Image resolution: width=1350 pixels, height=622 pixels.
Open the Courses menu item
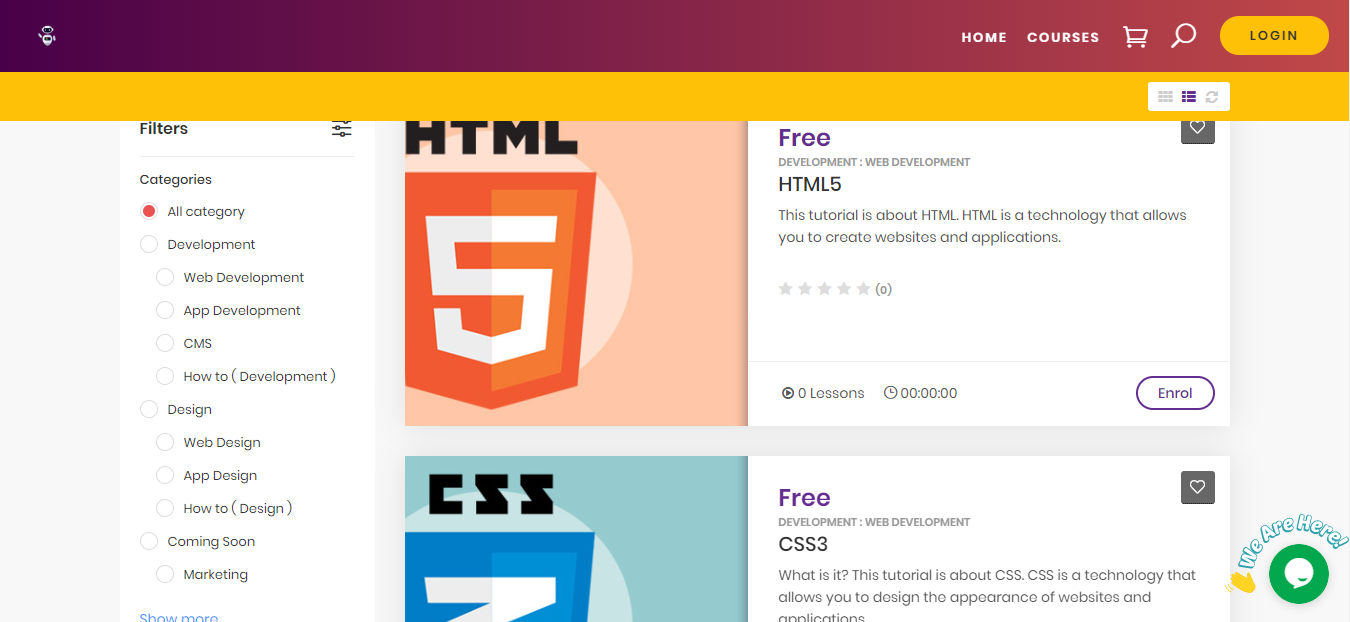[x=1063, y=37]
